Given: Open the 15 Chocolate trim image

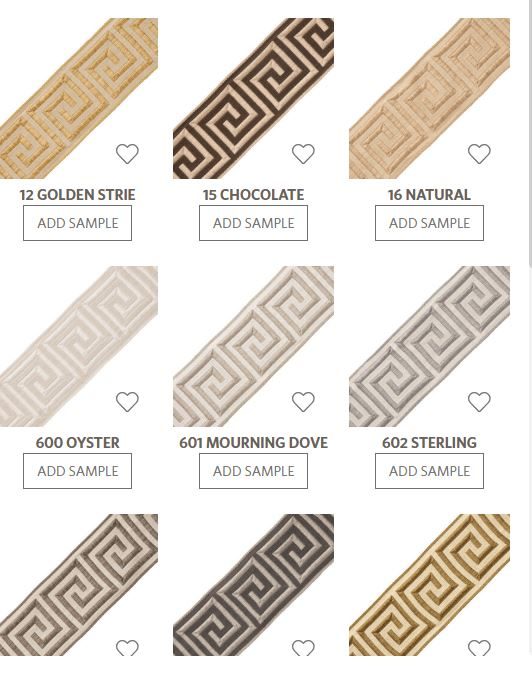Looking at the screenshot, I should click(254, 98).
